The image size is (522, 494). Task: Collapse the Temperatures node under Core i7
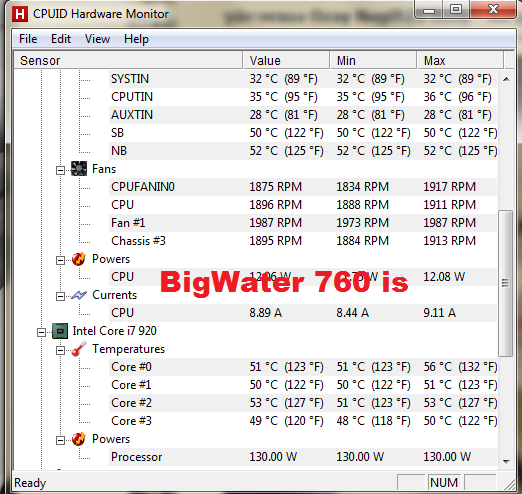[x=60, y=351]
